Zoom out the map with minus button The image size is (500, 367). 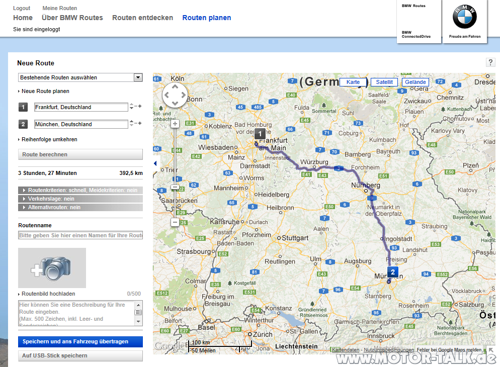(x=175, y=222)
